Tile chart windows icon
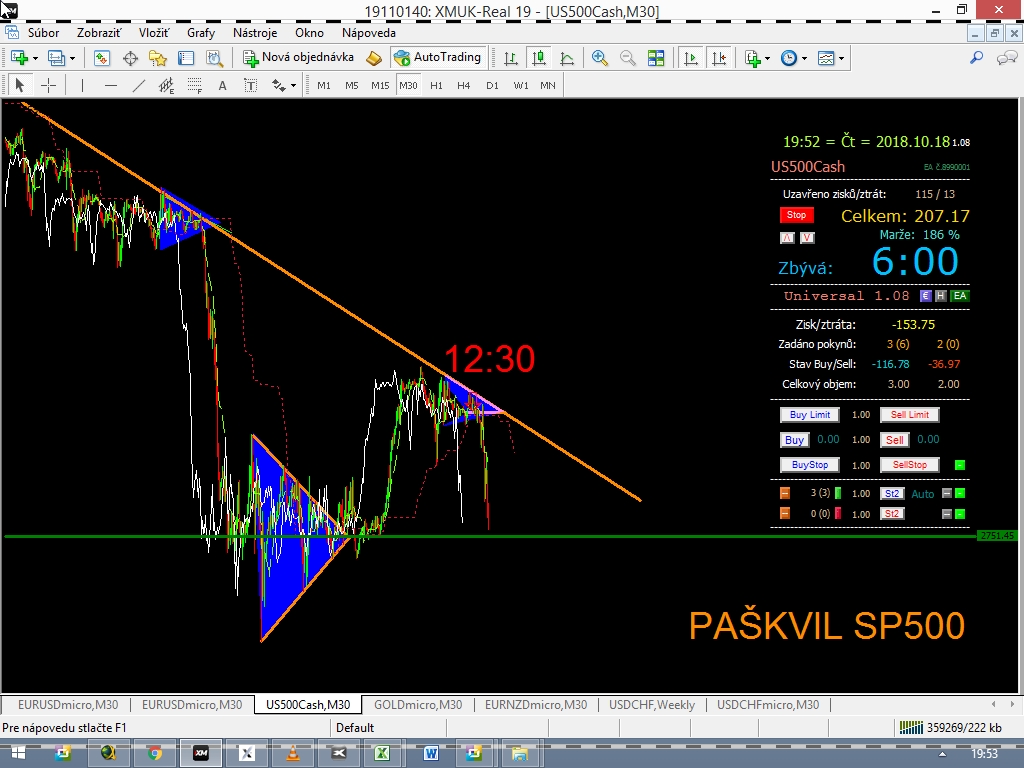This screenshot has height=768, width=1024. click(x=656, y=58)
